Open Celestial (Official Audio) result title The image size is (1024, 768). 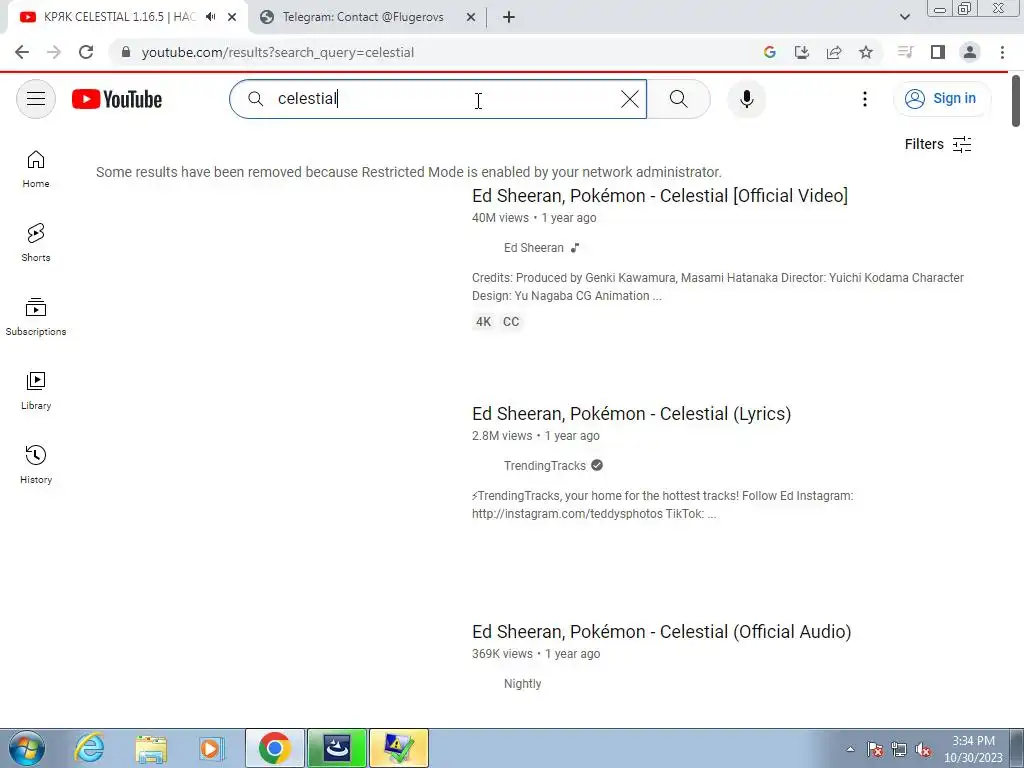662,632
